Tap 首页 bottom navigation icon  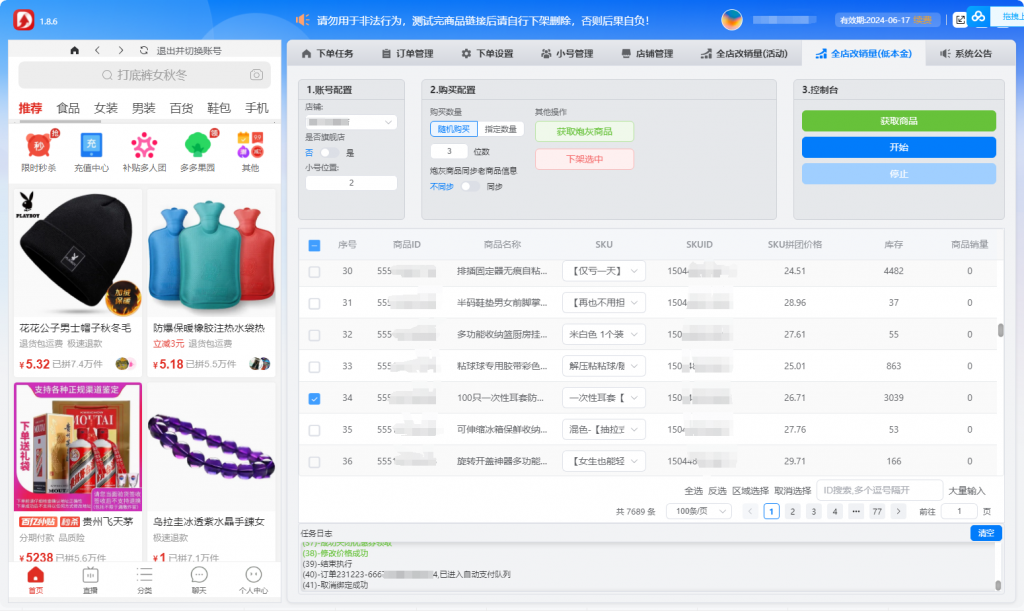tap(36, 575)
